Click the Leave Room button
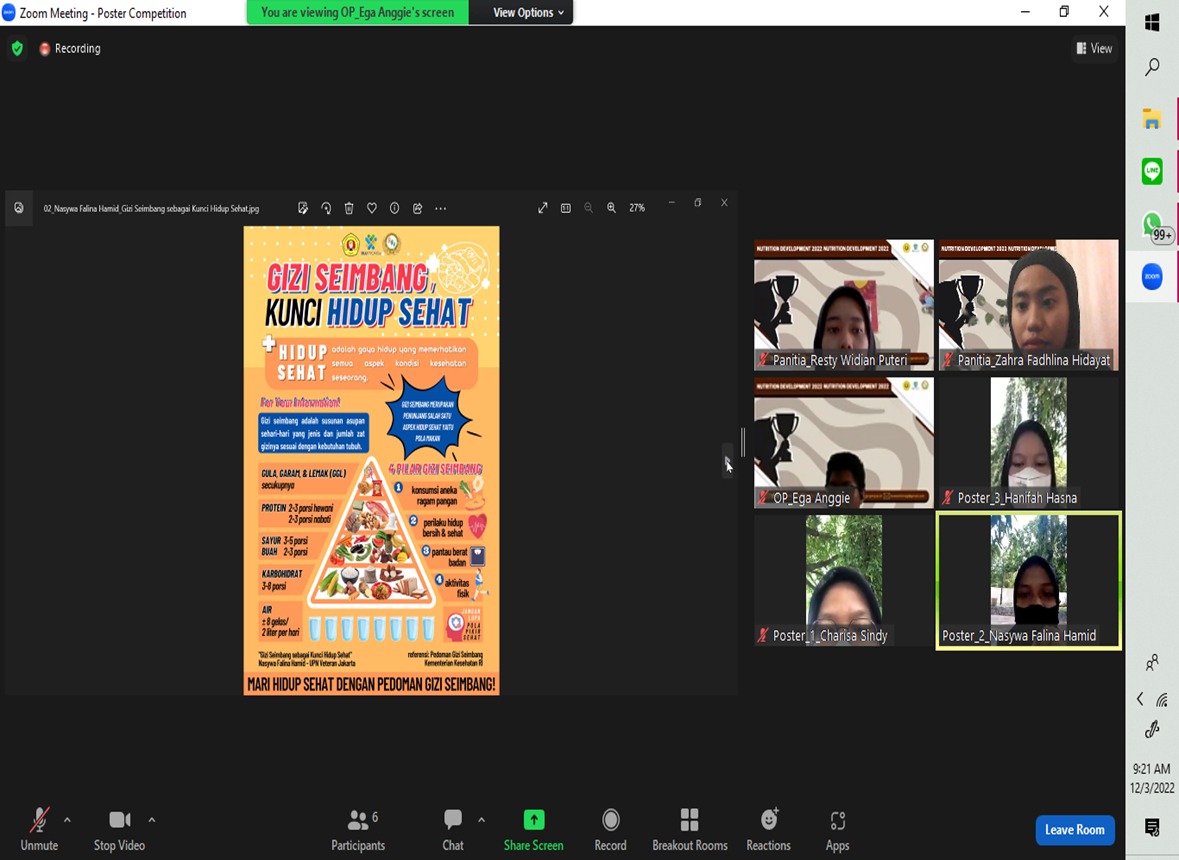This screenshot has height=860, width=1179. [1074, 830]
